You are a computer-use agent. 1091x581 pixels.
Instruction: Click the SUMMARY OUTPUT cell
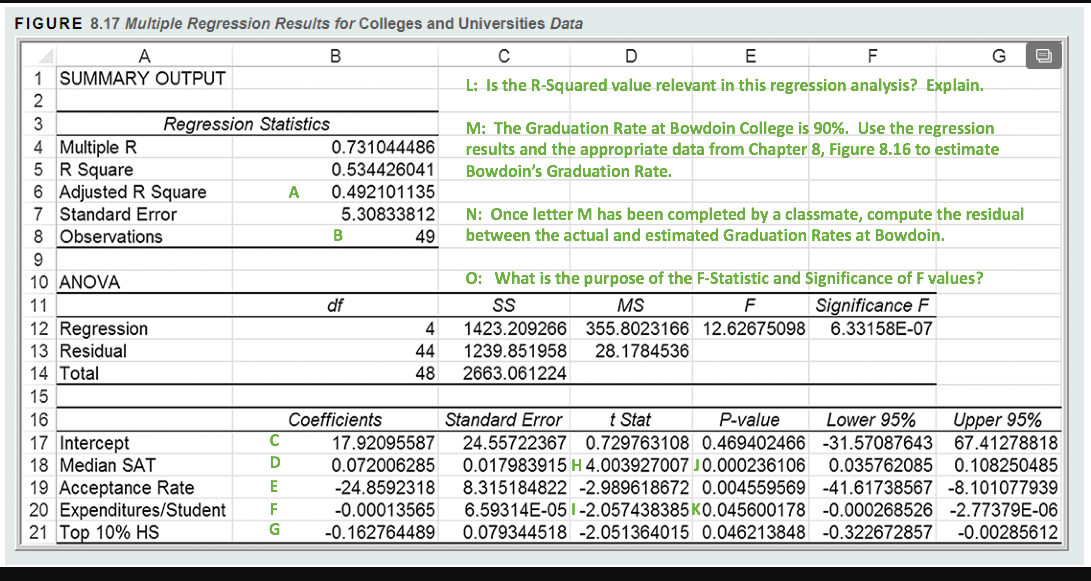143,79
